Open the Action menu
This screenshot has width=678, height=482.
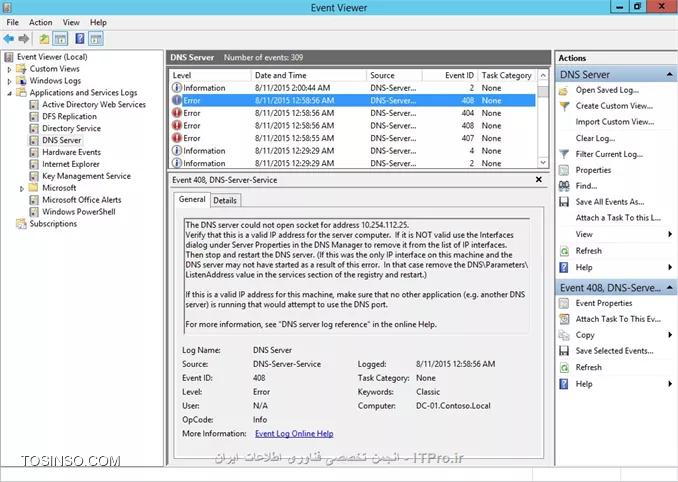[41, 22]
